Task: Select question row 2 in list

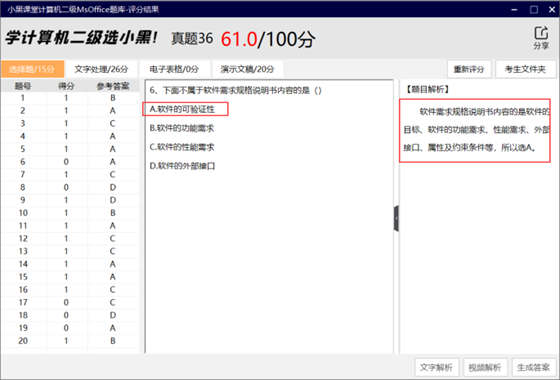Action: click(x=70, y=111)
